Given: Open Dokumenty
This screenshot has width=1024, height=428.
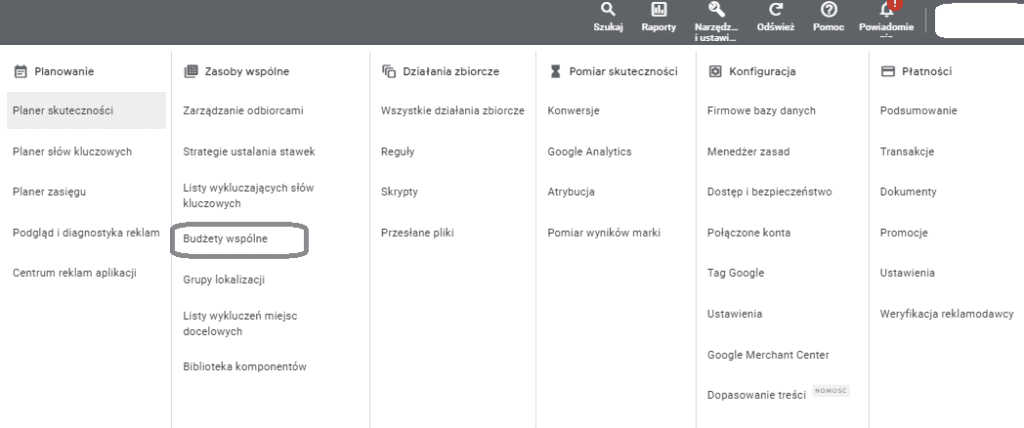Looking at the screenshot, I should [908, 192].
